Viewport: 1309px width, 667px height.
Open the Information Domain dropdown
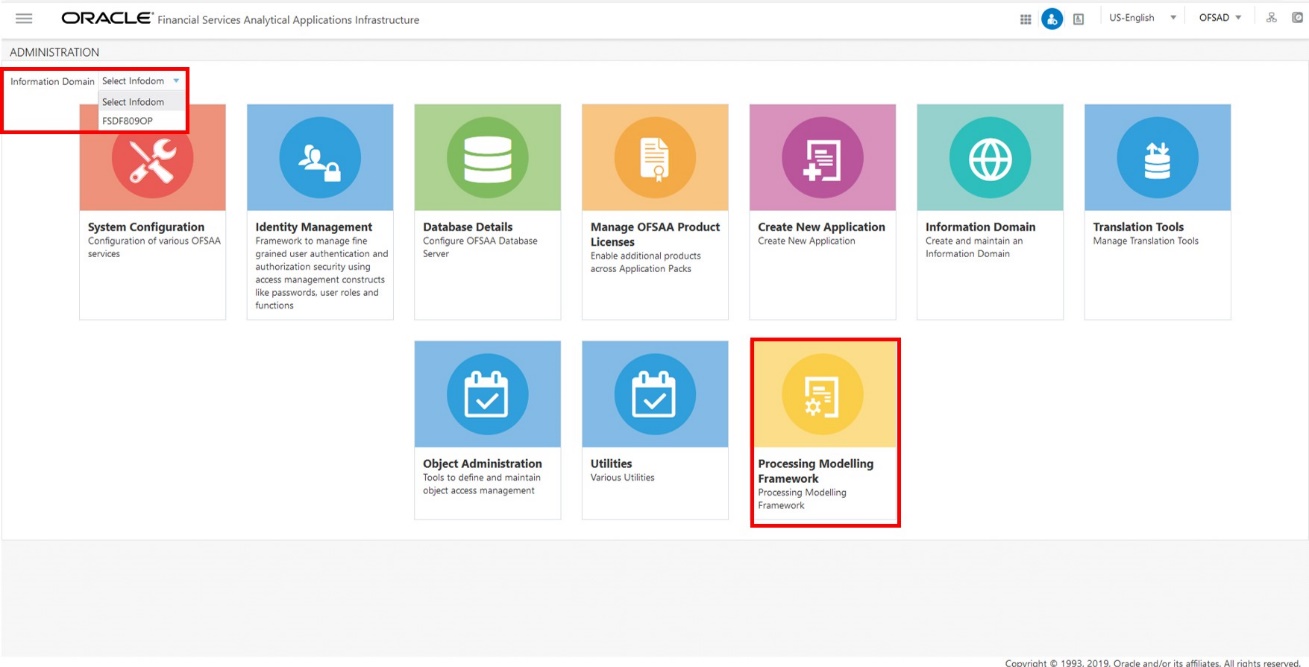click(141, 81)
